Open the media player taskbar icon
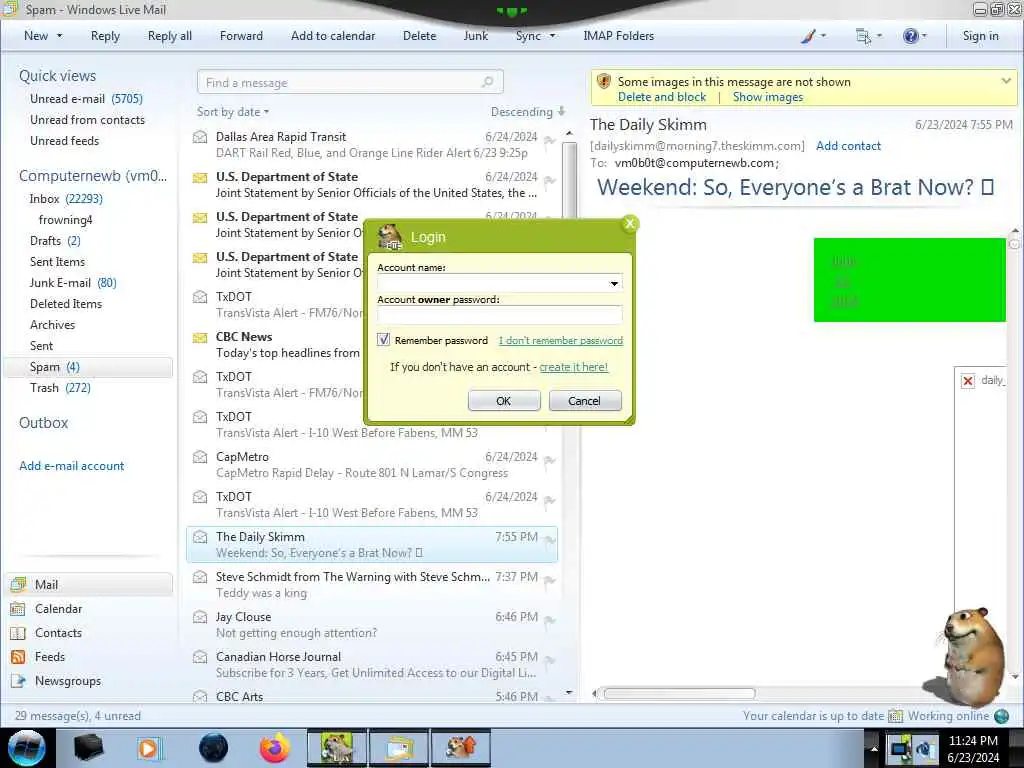 (x=149, y=748)
